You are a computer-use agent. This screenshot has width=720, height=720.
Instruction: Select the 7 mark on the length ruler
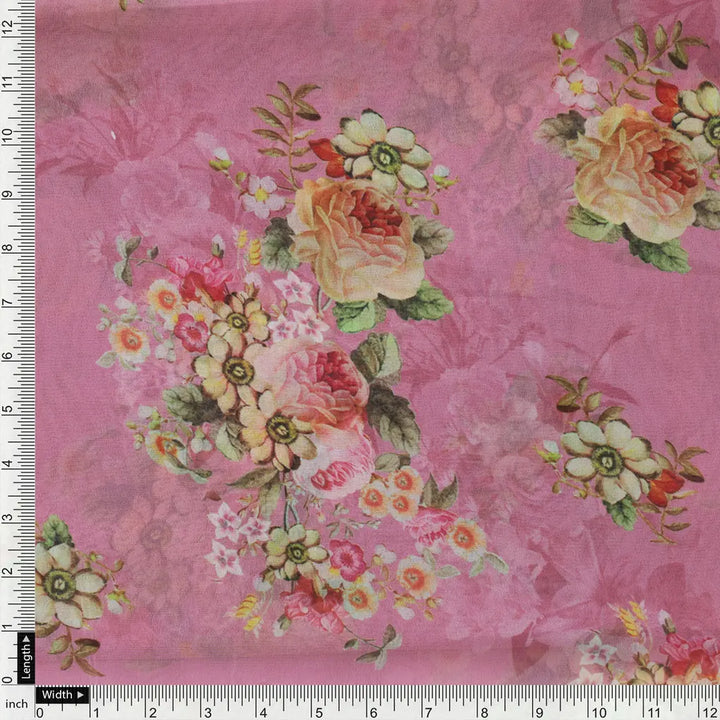[9, 301]
